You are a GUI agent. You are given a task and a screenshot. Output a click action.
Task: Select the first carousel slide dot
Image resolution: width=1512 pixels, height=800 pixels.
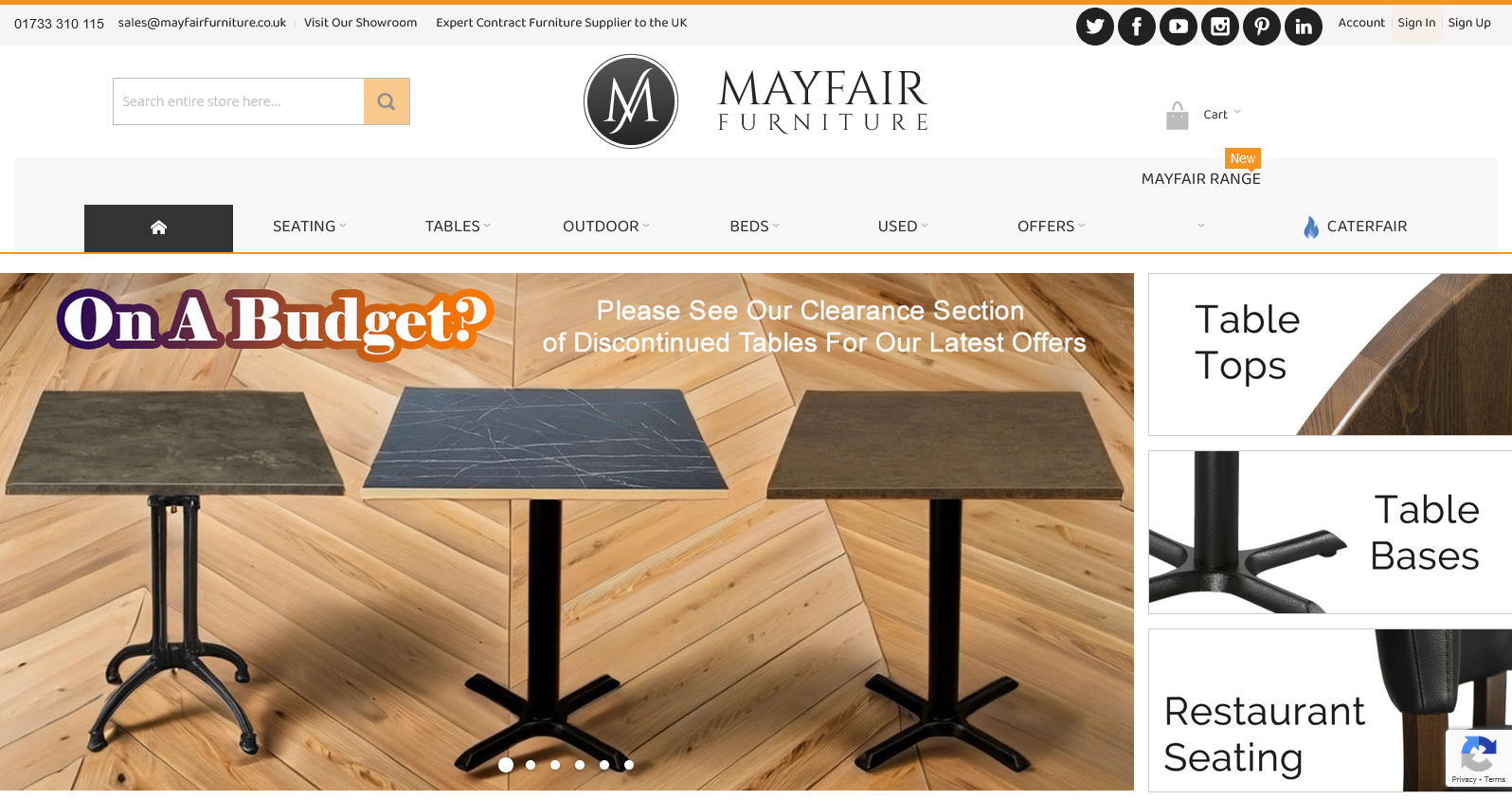pos(506,765)
